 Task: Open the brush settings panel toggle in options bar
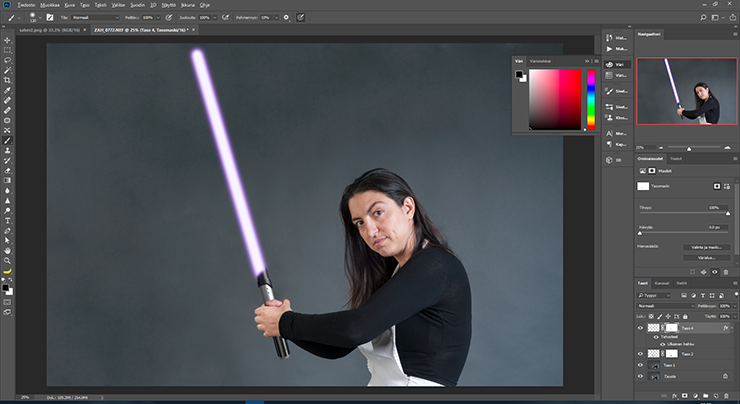(x=50, y=17)
